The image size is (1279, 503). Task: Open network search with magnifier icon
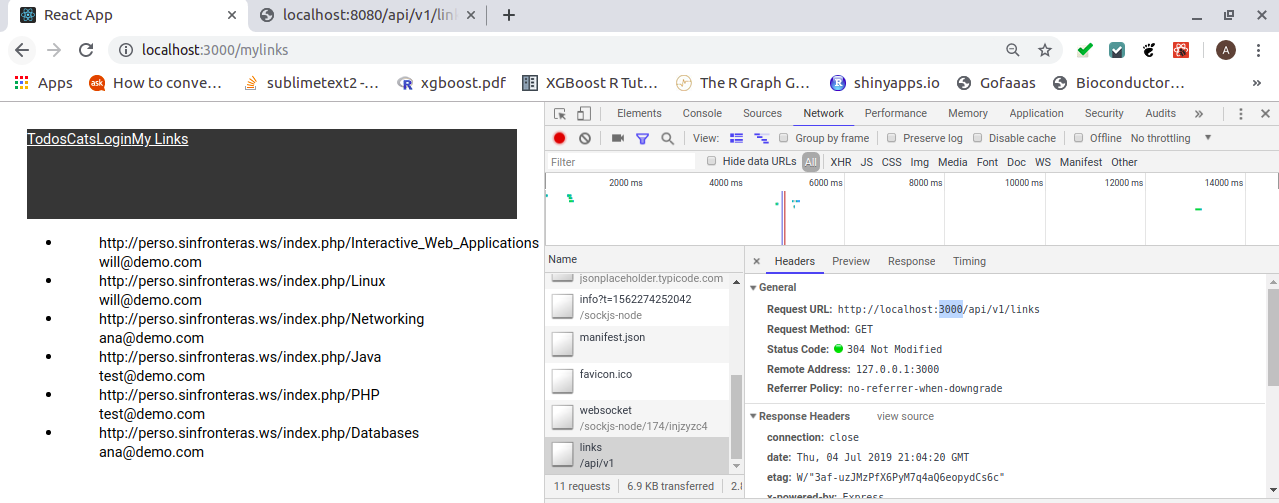pos(667,138)
